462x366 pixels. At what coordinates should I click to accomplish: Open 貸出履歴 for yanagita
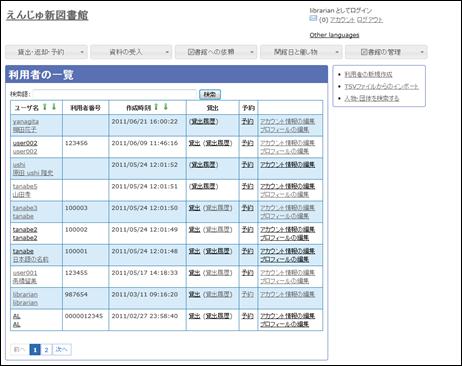click(x=204, y=122)
